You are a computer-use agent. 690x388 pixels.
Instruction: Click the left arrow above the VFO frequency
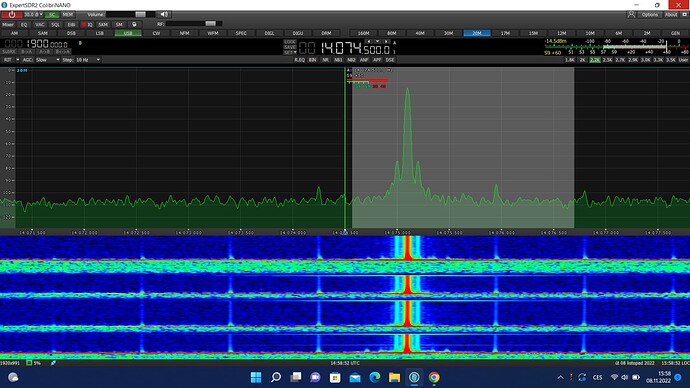pos(368,41)
